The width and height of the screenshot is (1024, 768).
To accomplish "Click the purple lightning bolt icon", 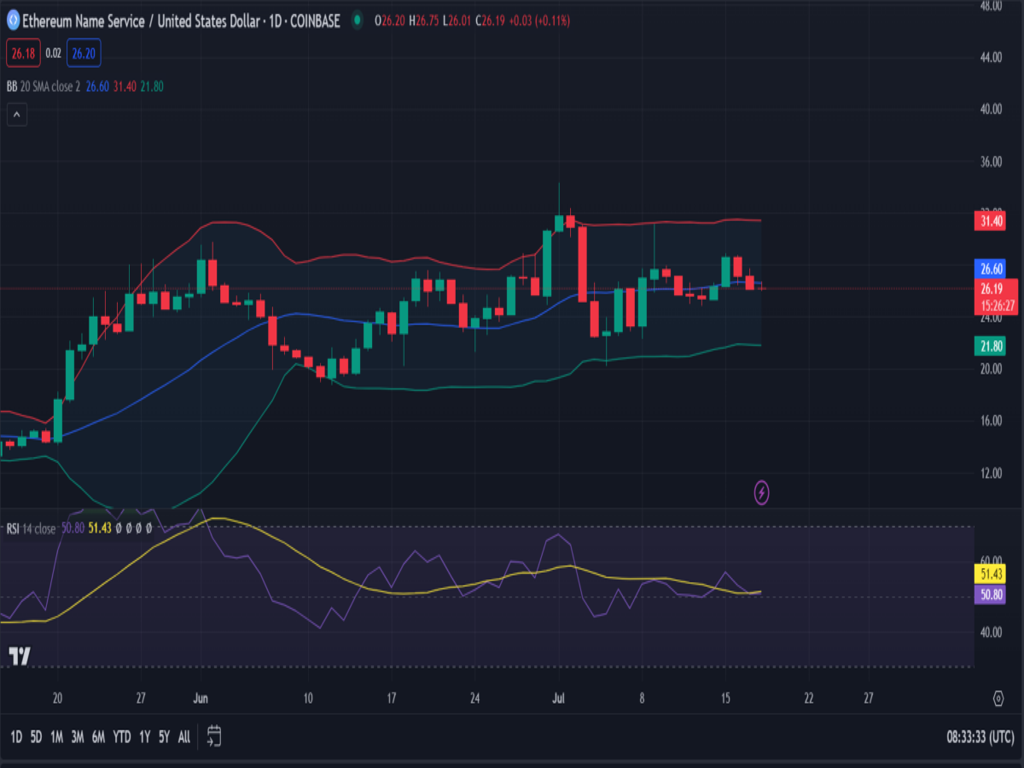I will [762, 492].
